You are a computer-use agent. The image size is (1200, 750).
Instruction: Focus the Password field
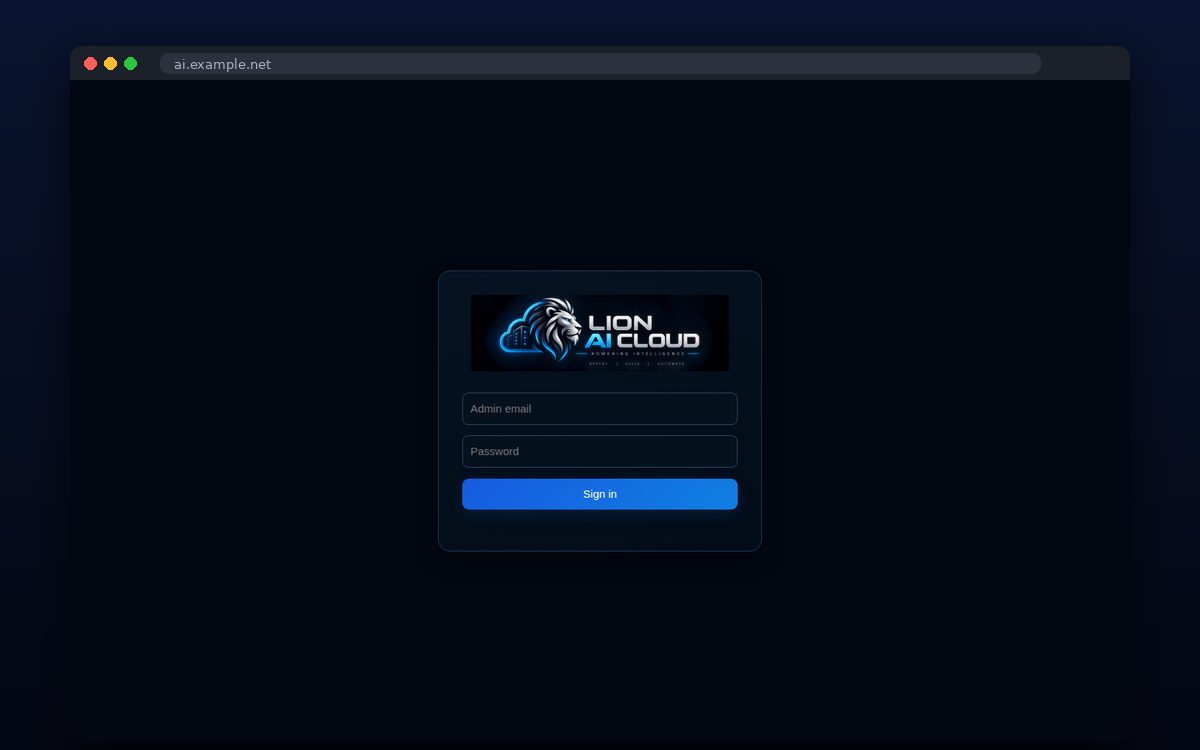(600, 452)
